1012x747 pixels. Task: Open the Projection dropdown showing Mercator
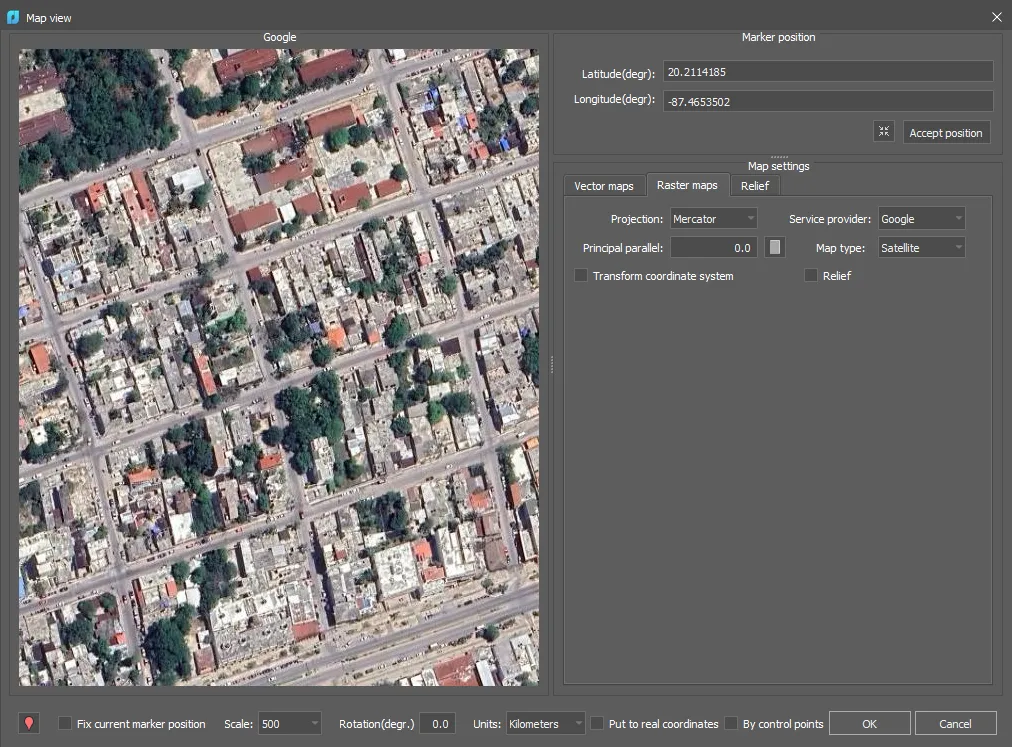click(713, 218)
